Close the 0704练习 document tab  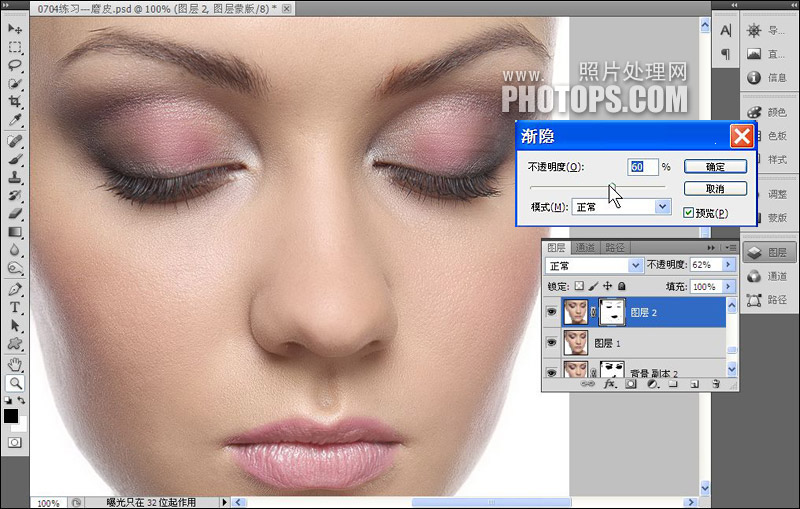(287, 8)
